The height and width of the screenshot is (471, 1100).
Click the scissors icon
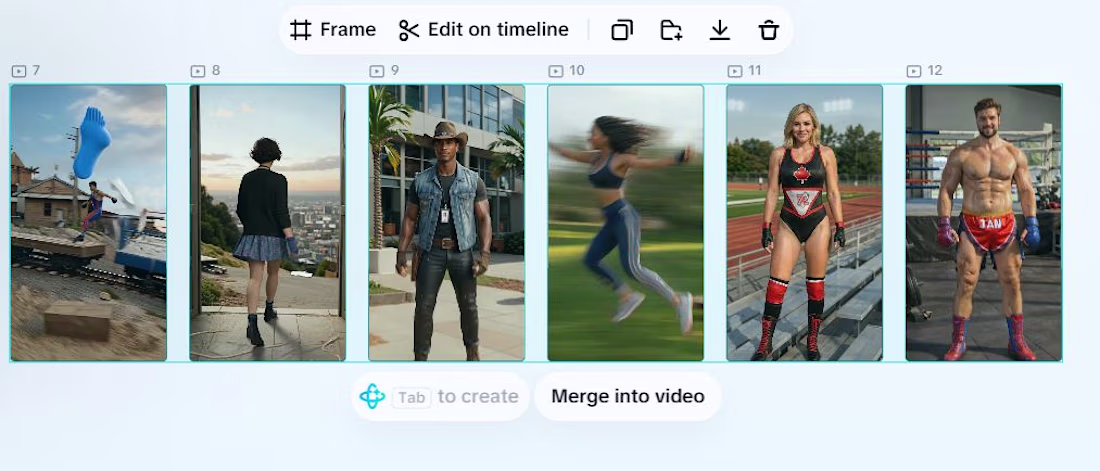pyautogui.click(x=409, y=30)
